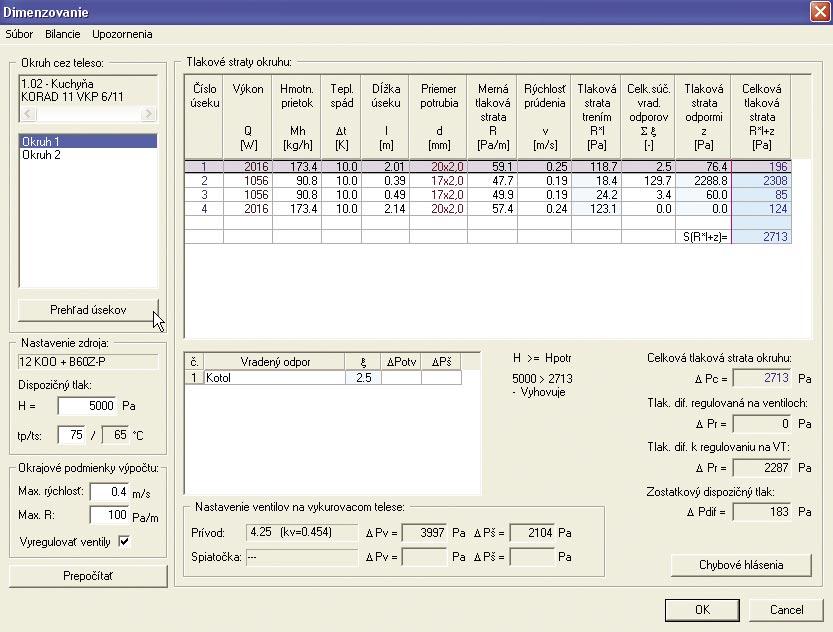Click resistance sum 129.7 in row 2
Screen dimensions: 833x632
[648, 181]
